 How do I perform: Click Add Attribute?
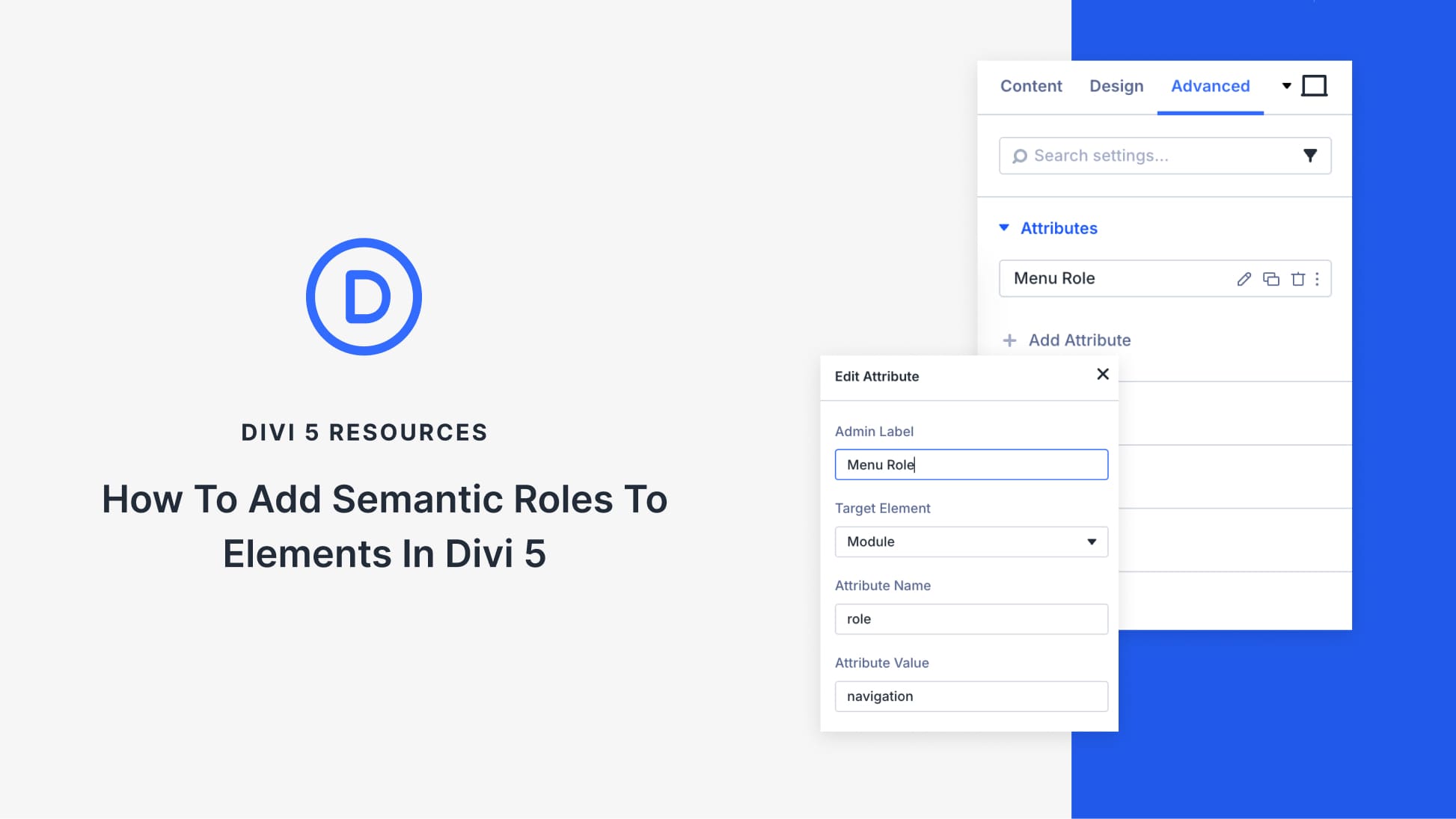1079,340
